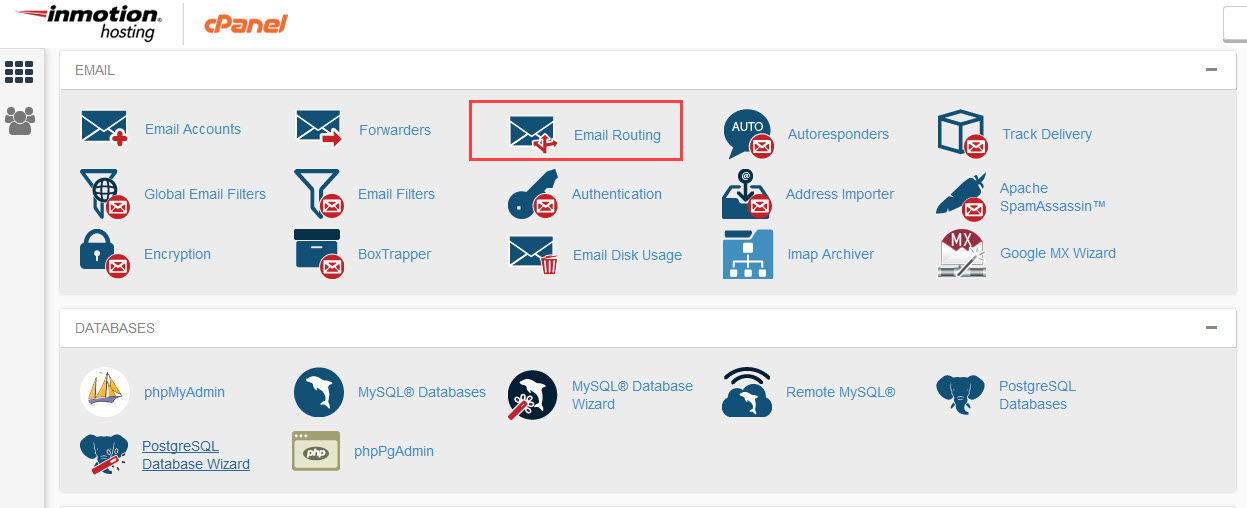Click the Global Email Filters link
Image resolution: width=1247 pixels, height=508 pixels.
(205, 194)
